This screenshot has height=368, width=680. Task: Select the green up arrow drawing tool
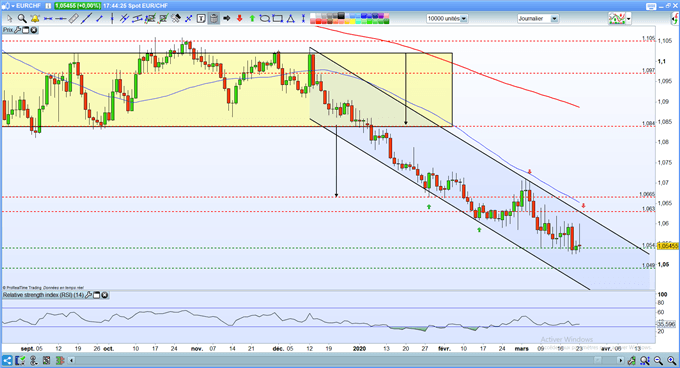[x=252, y=18]
